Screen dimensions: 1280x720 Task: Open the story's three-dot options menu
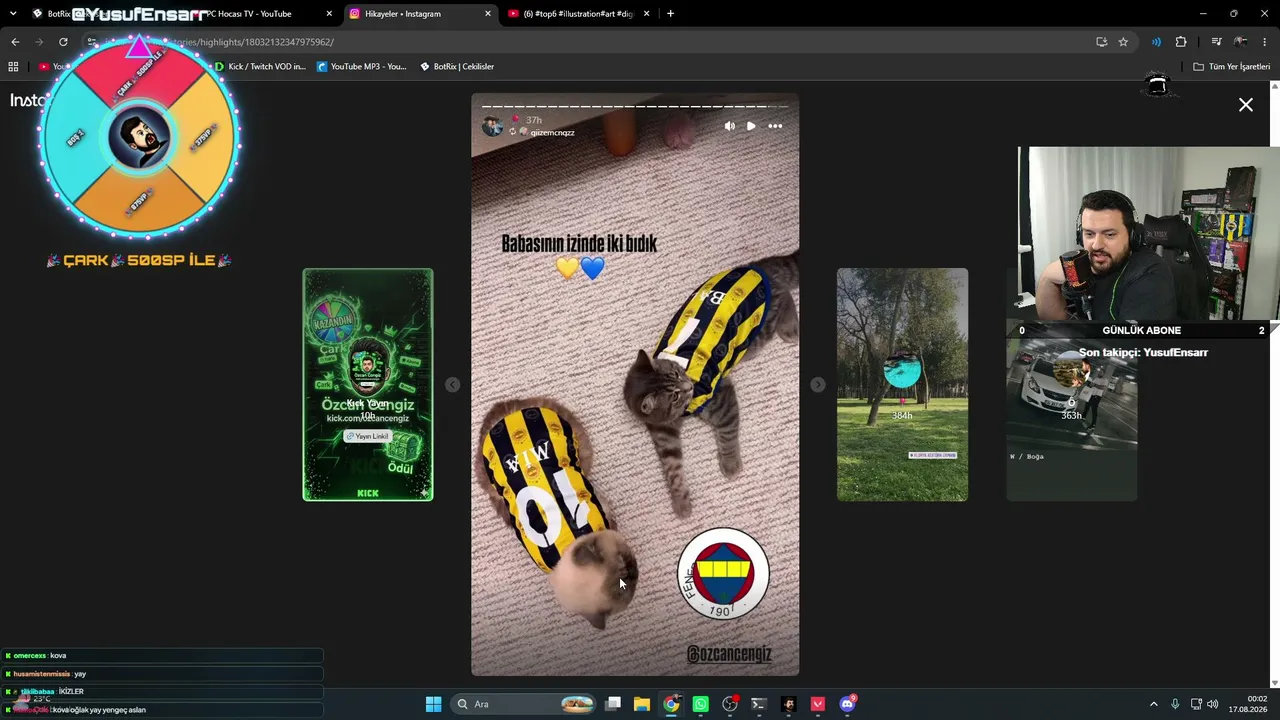[x=775, y=126]
